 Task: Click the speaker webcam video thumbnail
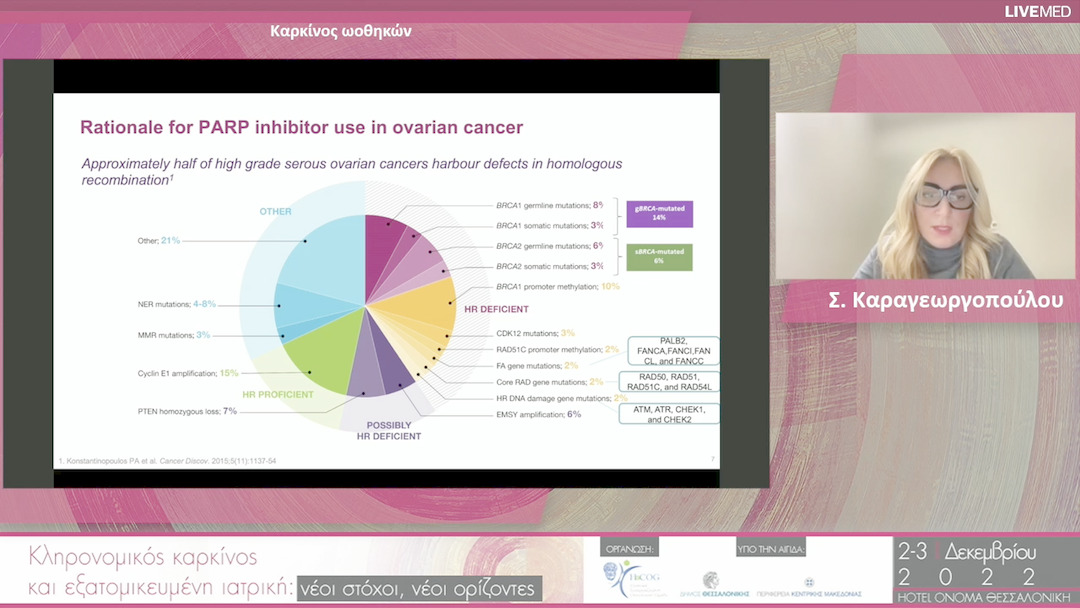pos(925,196)
